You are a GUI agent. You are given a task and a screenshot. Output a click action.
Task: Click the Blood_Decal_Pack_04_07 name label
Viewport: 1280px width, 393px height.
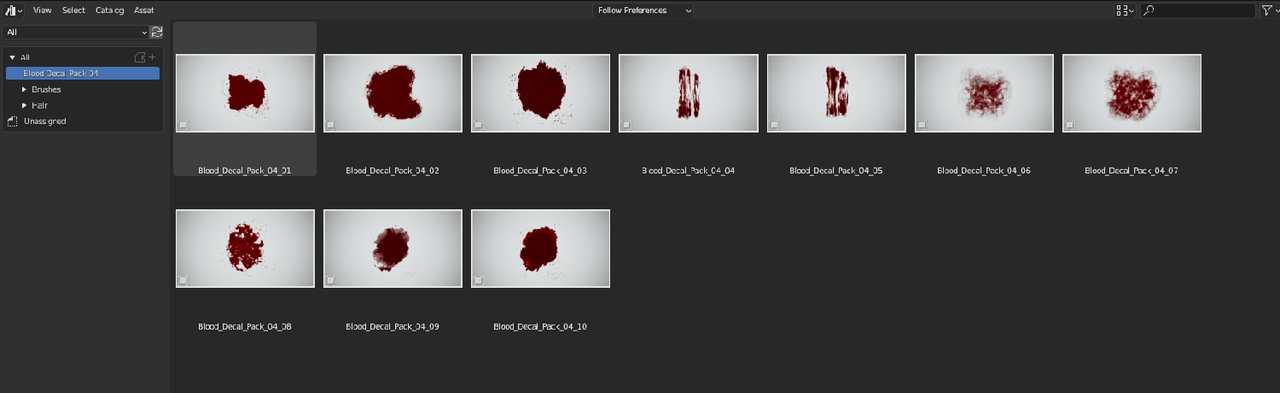click(1132, 171)
